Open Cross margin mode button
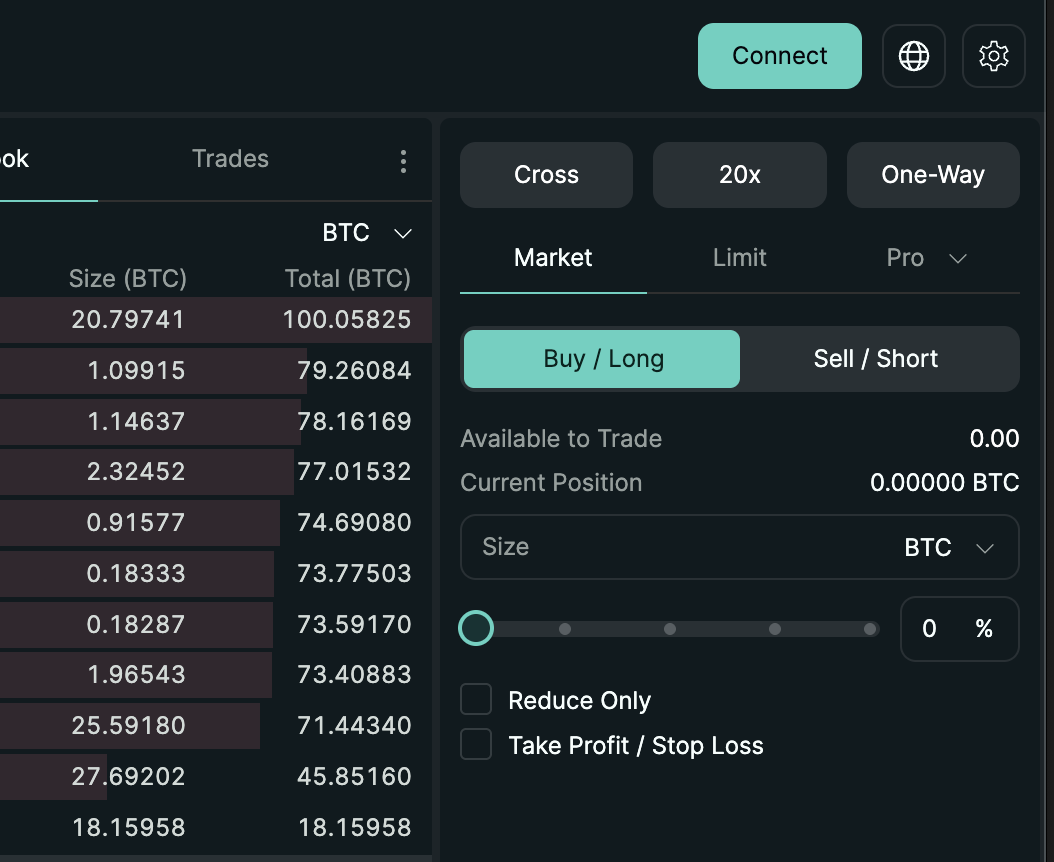 coord(546,175)
